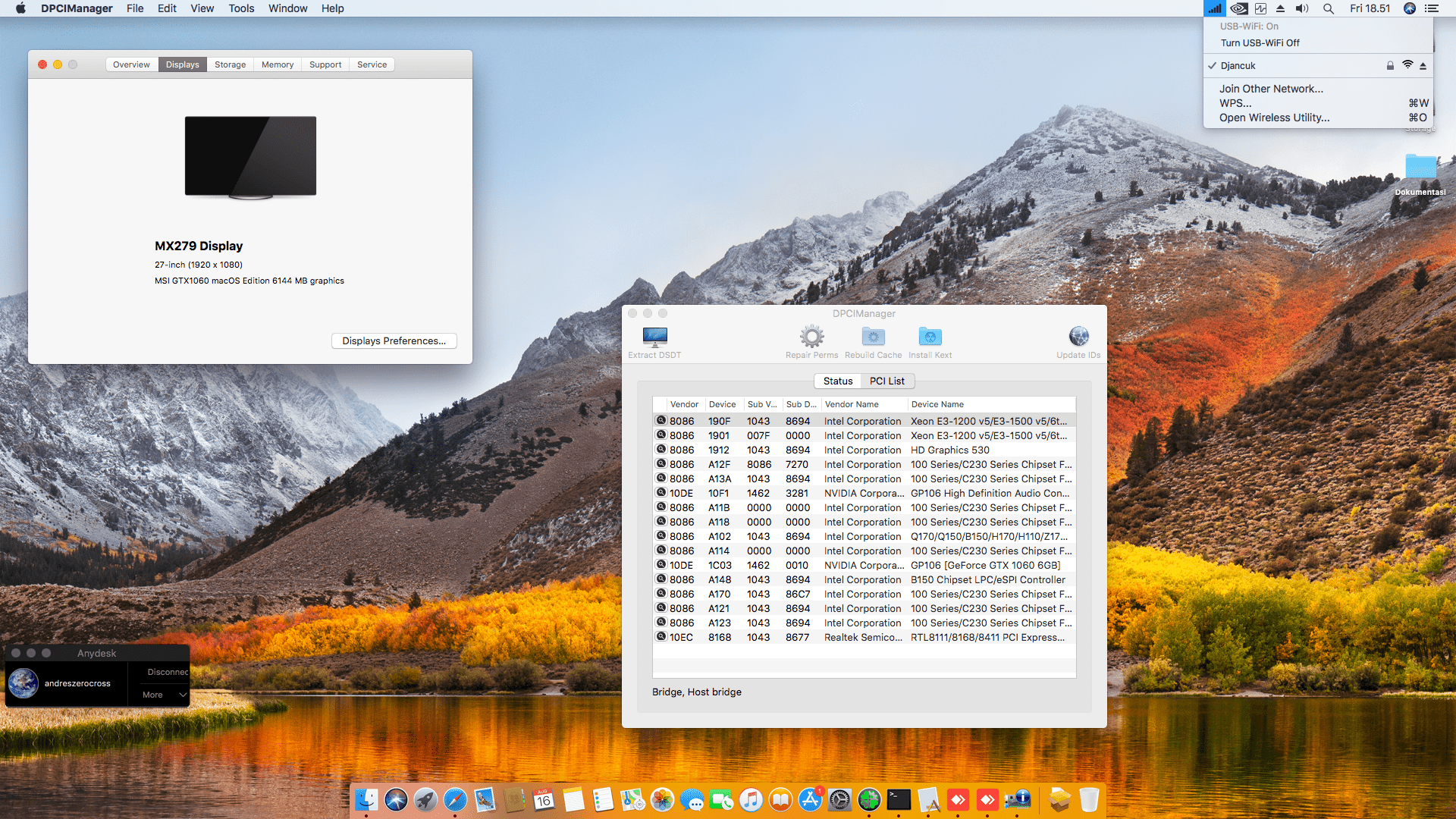Open Spotlight search in menu bar
1456x819 pixels.
tap(1329, 8)
